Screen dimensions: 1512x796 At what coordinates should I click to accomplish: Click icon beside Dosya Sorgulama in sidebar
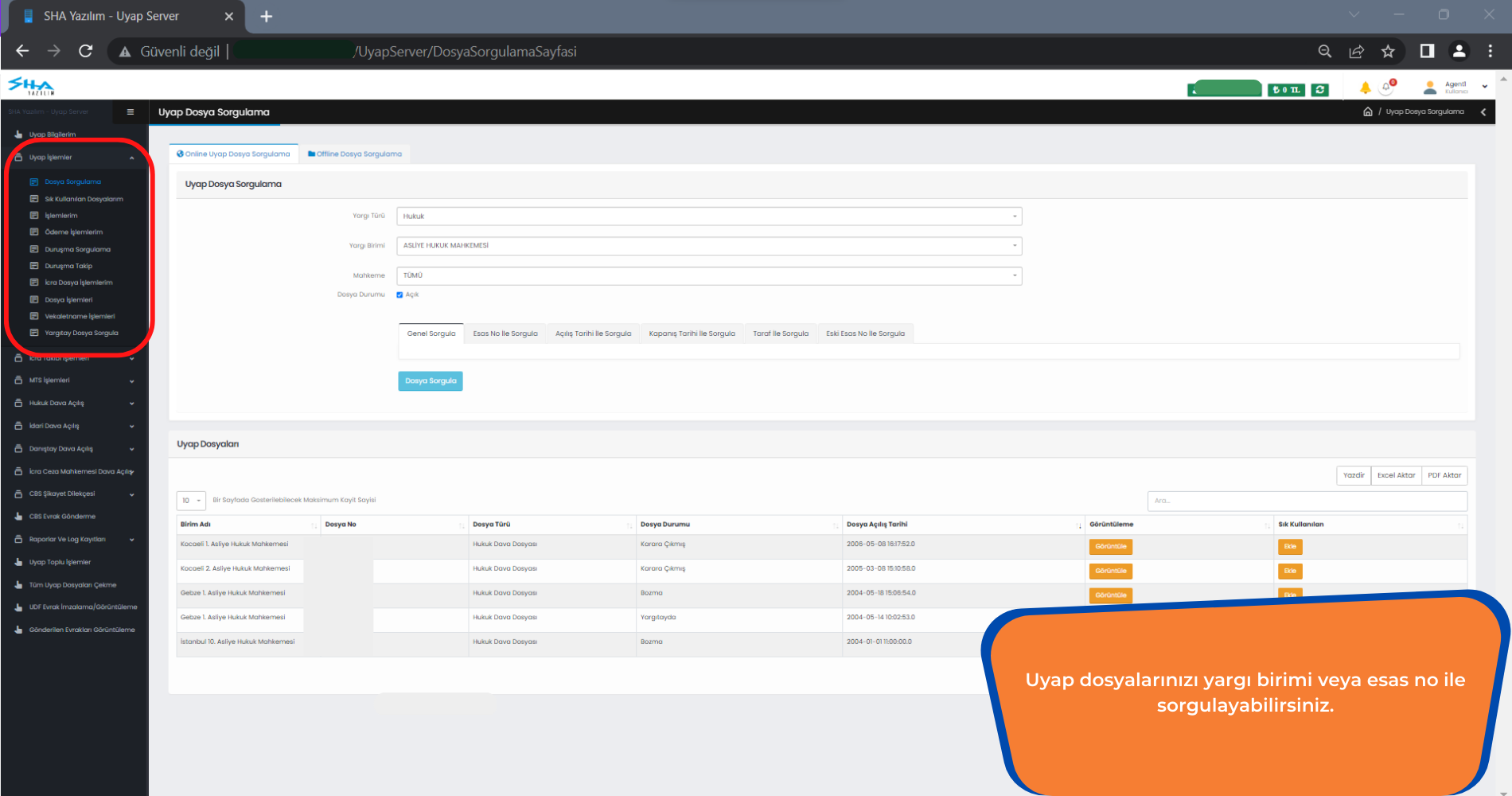[x=34, y=182]
